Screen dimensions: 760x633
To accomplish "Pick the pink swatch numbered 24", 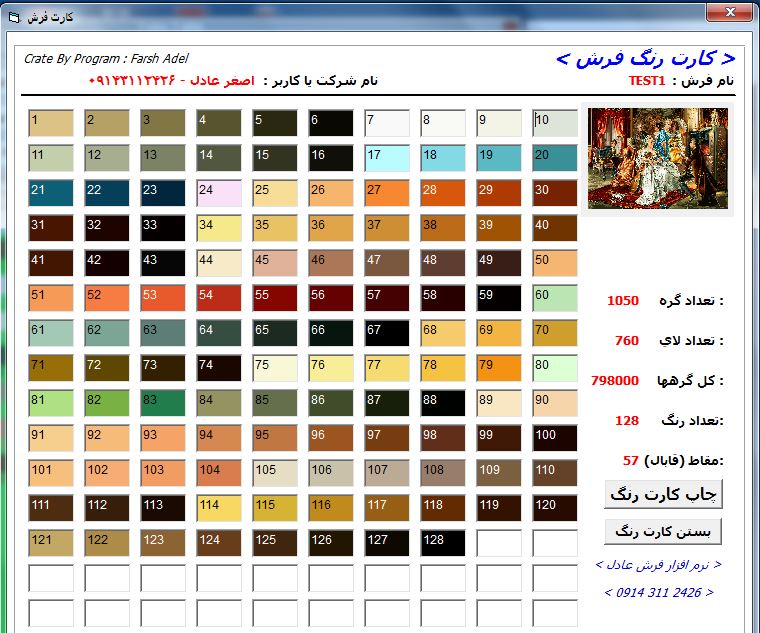I will point(218,193).
